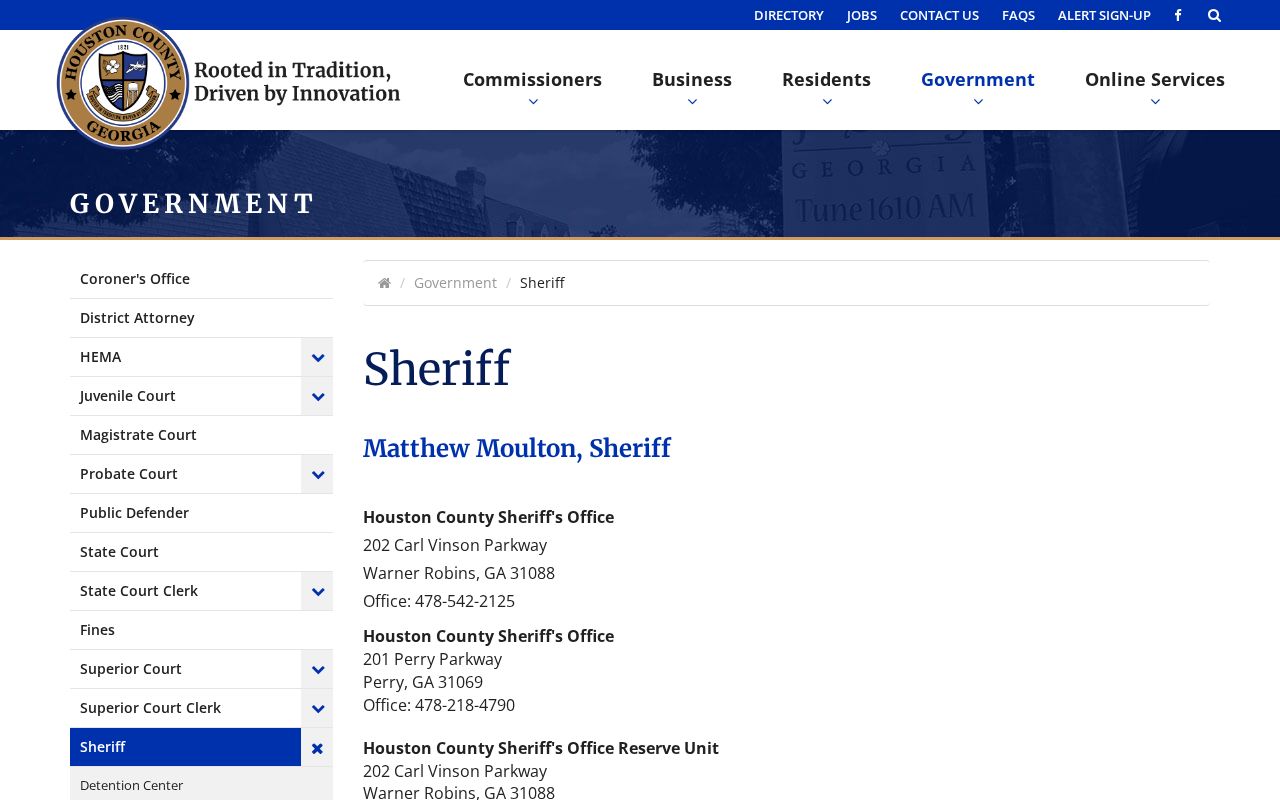
Task: Open Superior Court Clerk sidebar link
Action: [x=185, y=708]
